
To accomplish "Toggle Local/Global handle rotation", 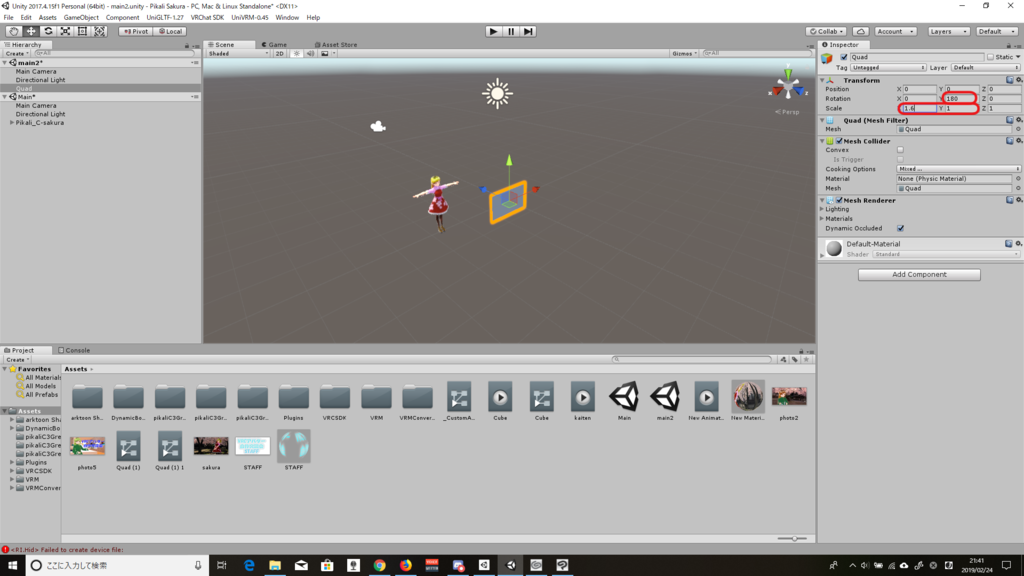I will 170,31.
